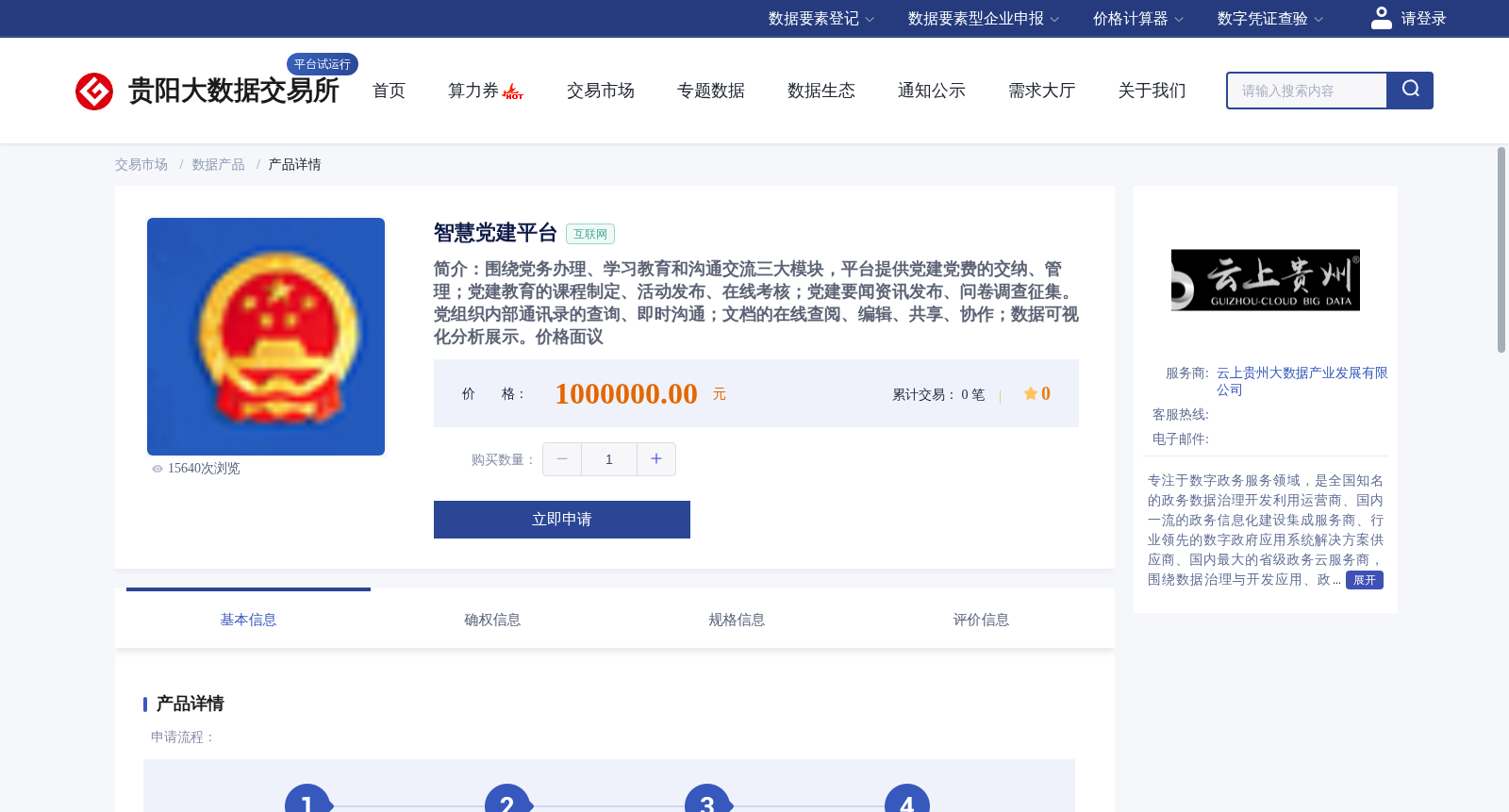The image size is (1509, 812).
Task: Click the national emblem product thumbnail
Action: click(266, 337)
